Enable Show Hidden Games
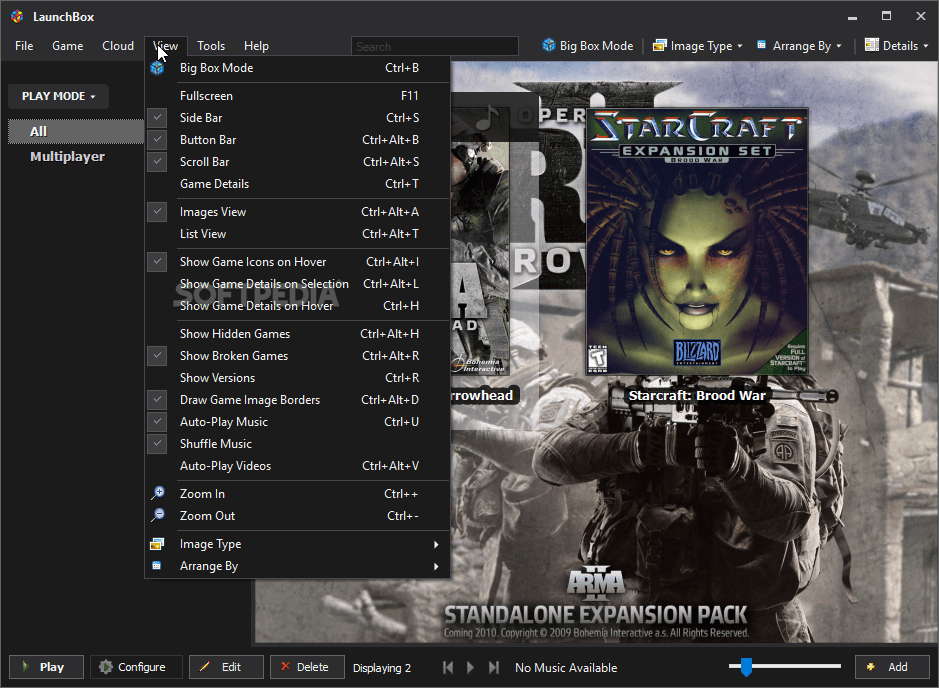Viewport: 939px width, 688px height. 298,334
